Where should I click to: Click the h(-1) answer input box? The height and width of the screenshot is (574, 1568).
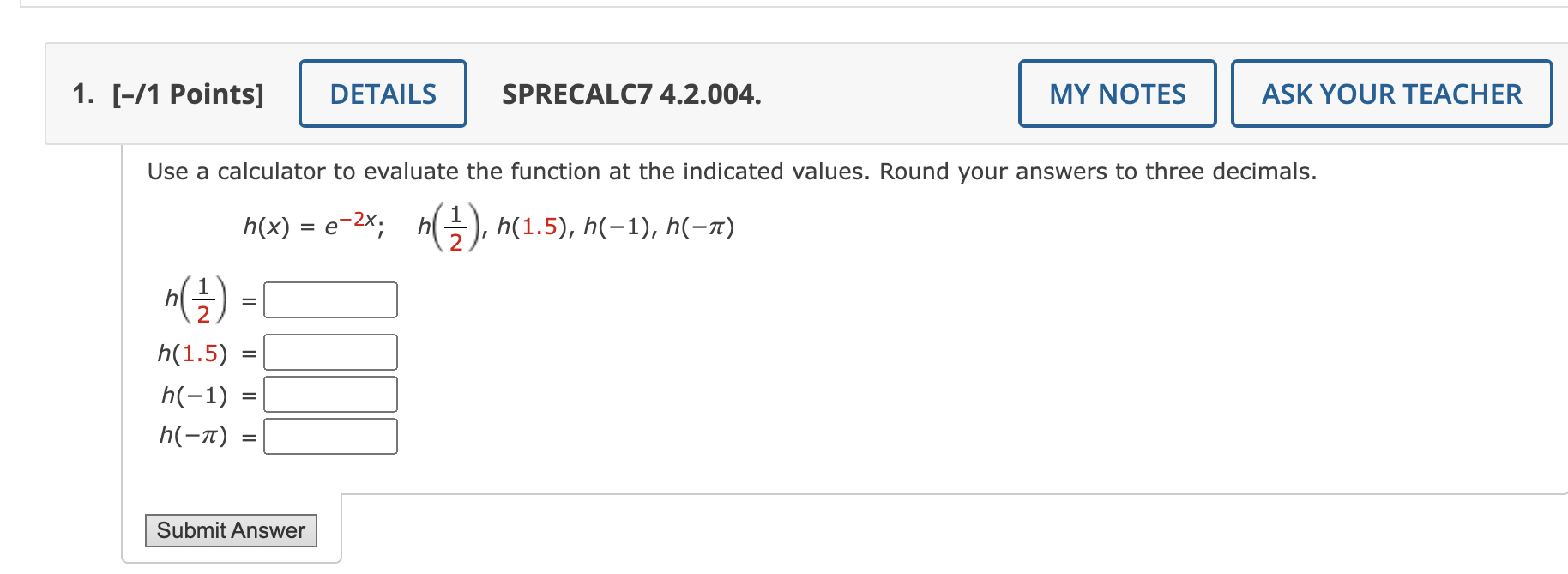click(x=329, y=394)
